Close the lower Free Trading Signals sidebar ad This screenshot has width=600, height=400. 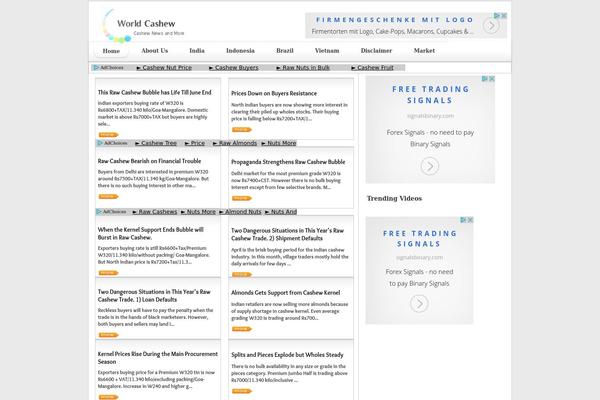471,220
